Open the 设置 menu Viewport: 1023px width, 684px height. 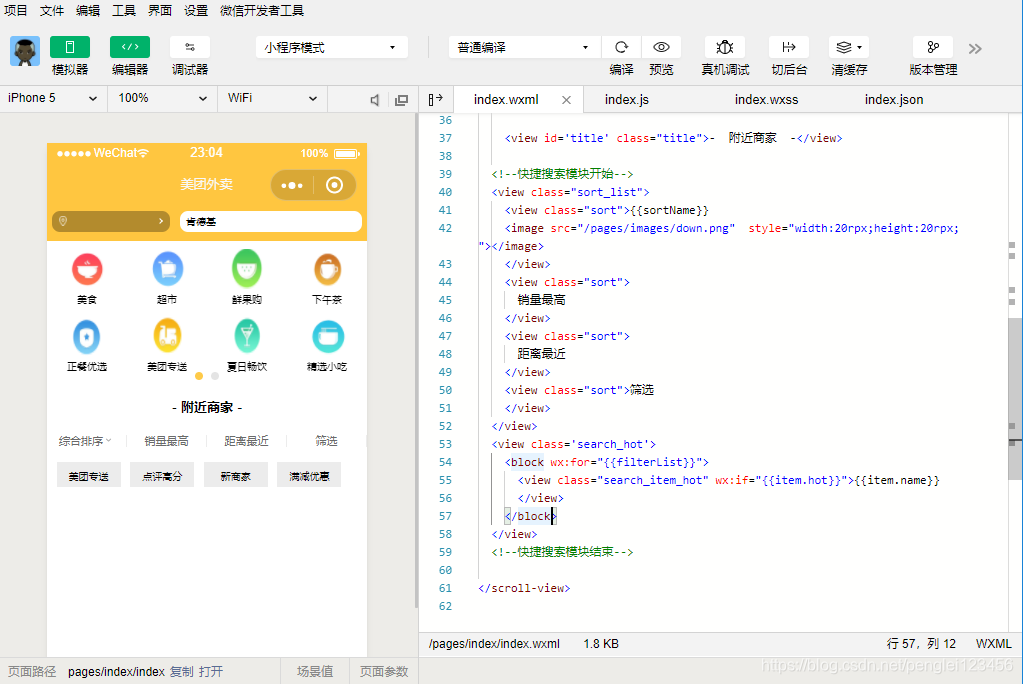[x=196, y=10]
